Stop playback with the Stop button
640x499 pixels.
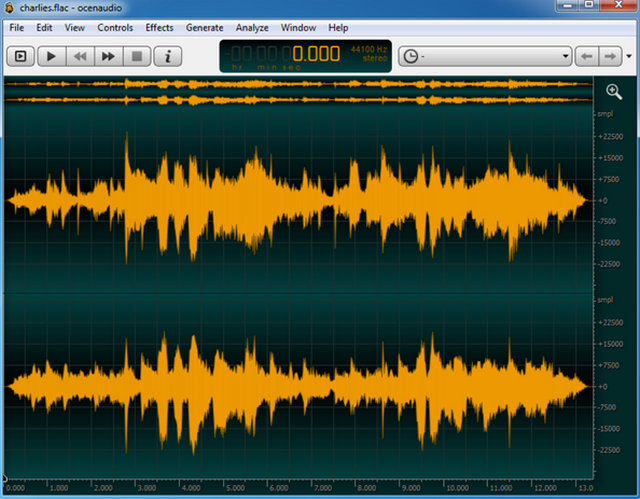pyautogui.click(x=137, y=56)
